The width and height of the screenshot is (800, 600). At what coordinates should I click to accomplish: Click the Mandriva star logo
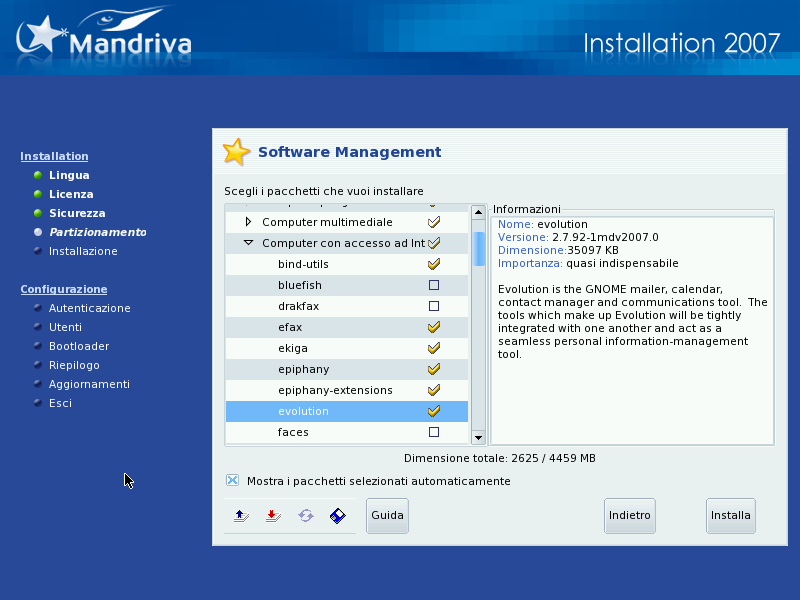click(x=42, y=37)
